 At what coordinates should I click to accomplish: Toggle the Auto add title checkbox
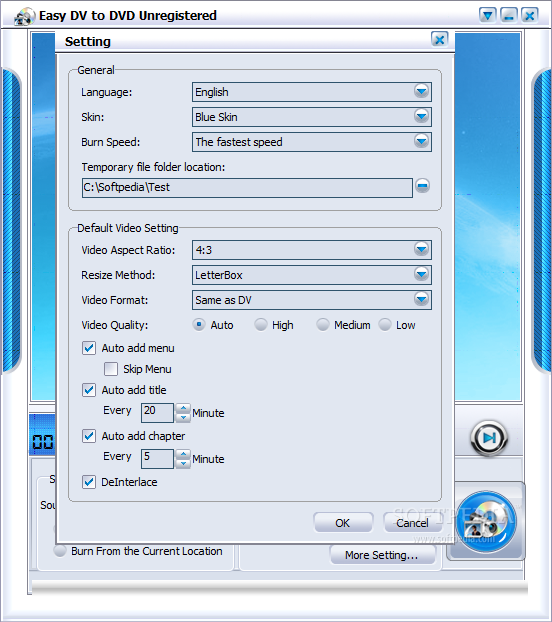pos(89,390)
